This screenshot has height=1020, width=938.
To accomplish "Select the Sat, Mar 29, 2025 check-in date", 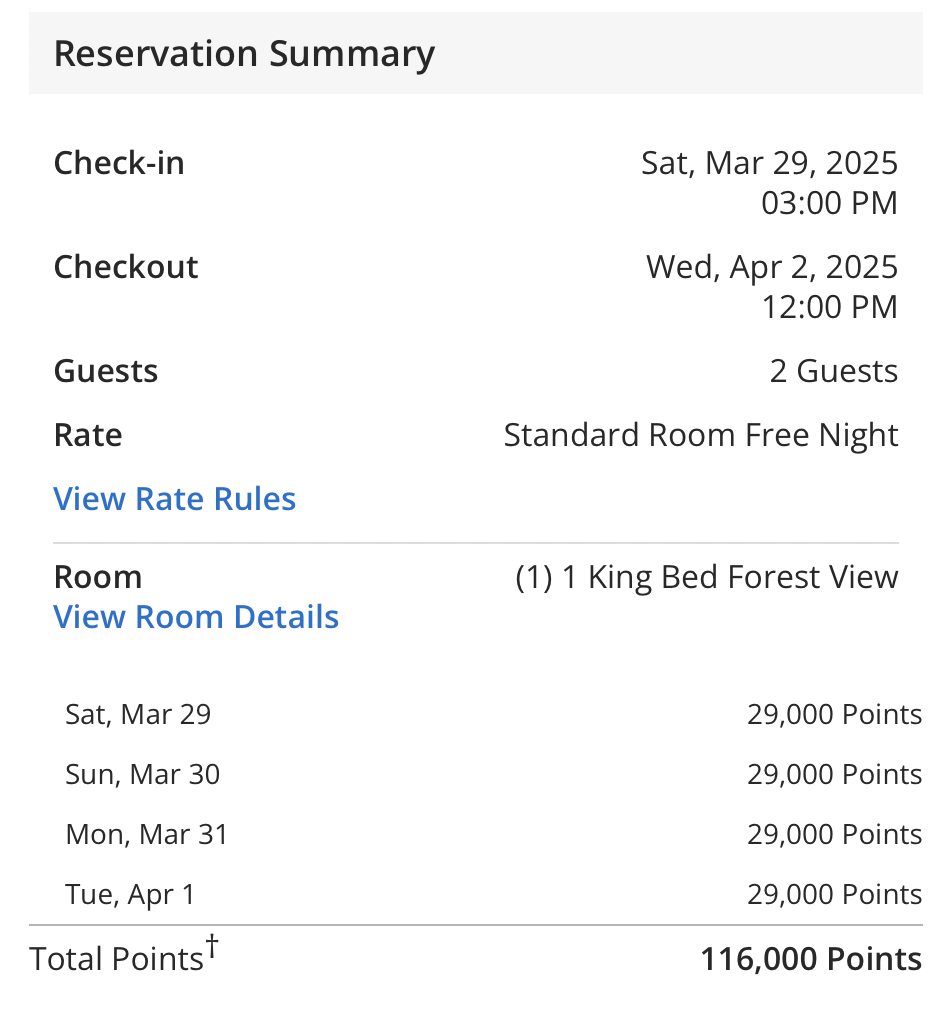I will 769,162.
